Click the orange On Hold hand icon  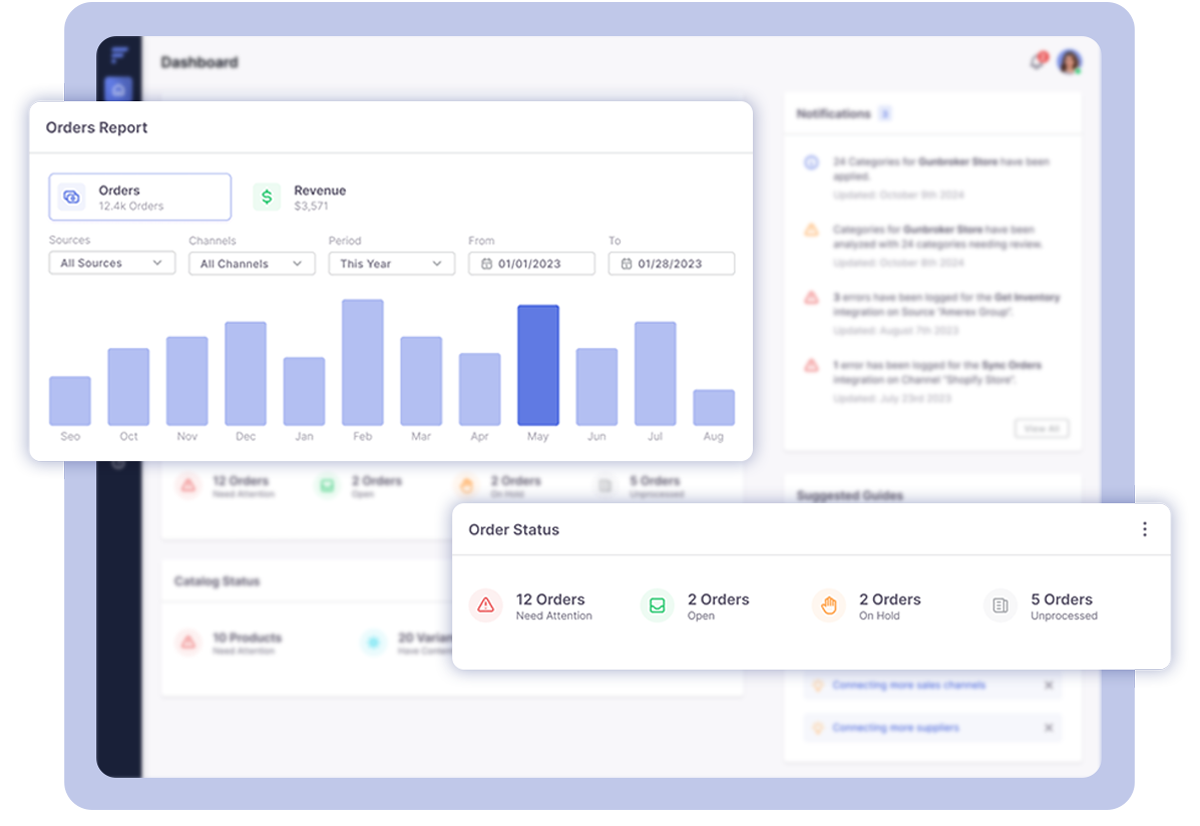[829, 605]
